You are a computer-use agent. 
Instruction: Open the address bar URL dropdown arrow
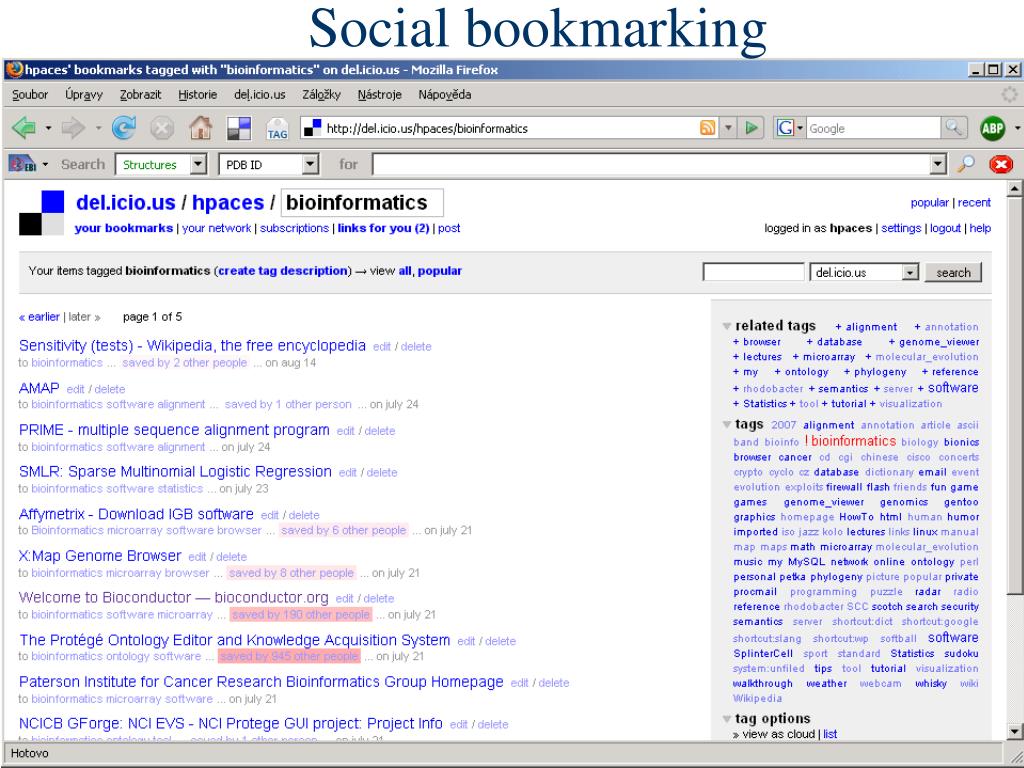pos(728,128)
